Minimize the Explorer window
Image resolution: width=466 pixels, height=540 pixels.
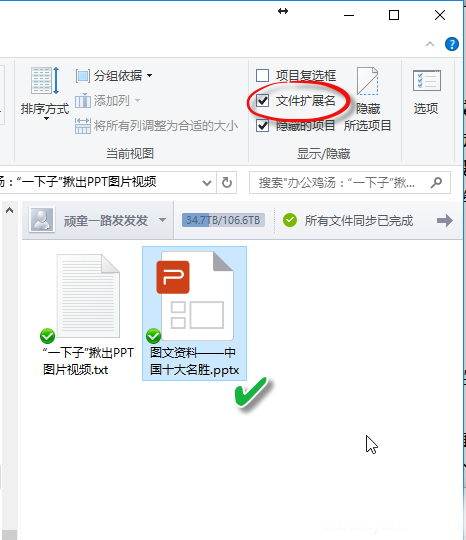tap(349, 15)
